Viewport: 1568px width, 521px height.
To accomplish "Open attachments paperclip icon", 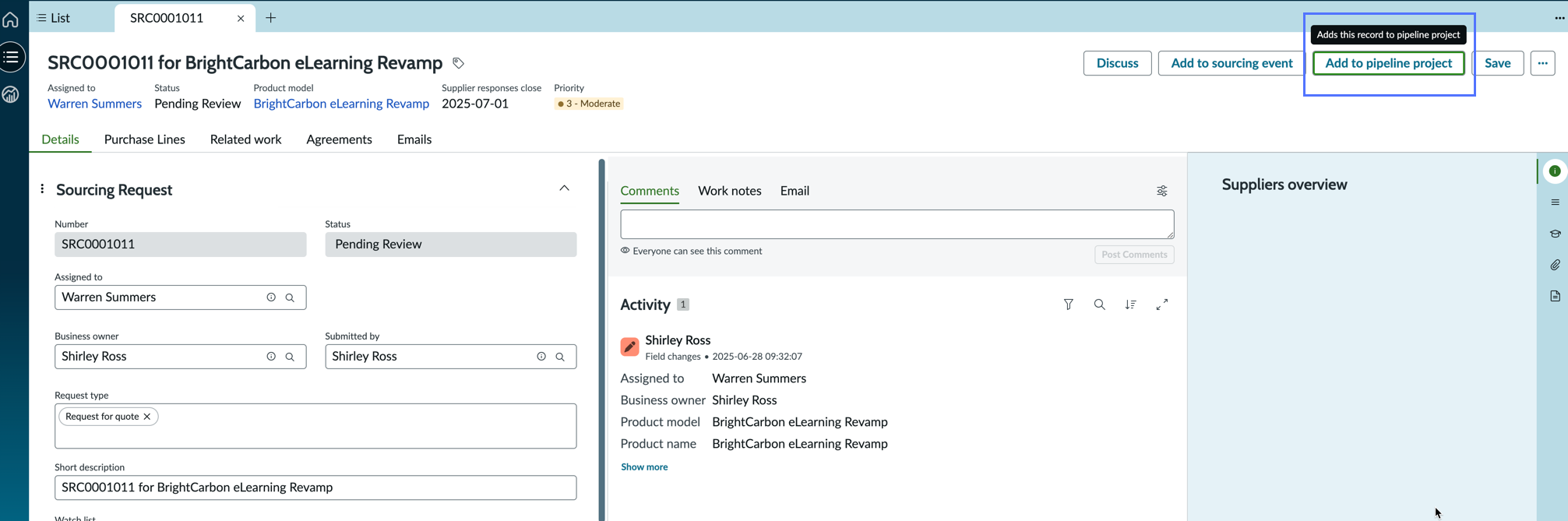I will tap(1555, 265).
